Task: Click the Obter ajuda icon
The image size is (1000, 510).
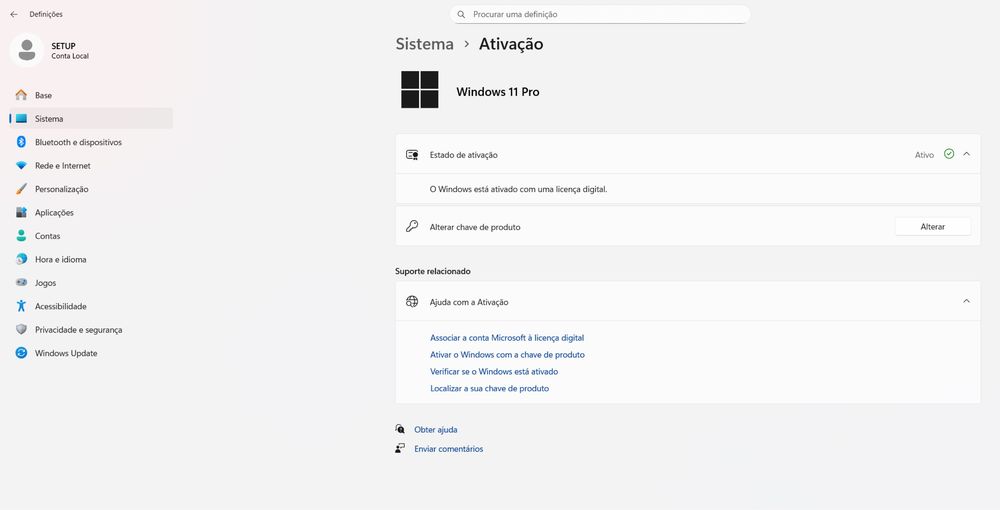Action: pos(400,429)
